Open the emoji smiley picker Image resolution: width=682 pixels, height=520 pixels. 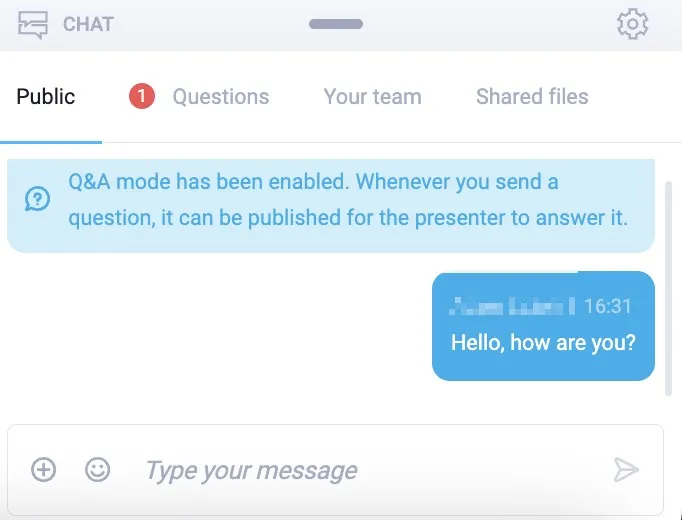[x=97, y=470]
